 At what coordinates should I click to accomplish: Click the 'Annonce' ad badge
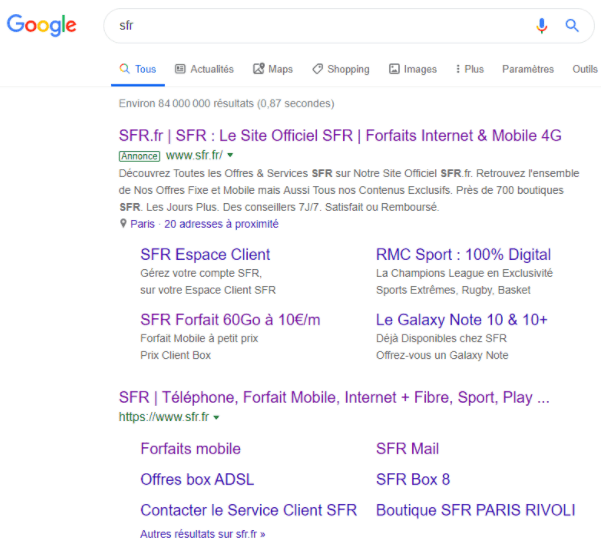(139, 156)
